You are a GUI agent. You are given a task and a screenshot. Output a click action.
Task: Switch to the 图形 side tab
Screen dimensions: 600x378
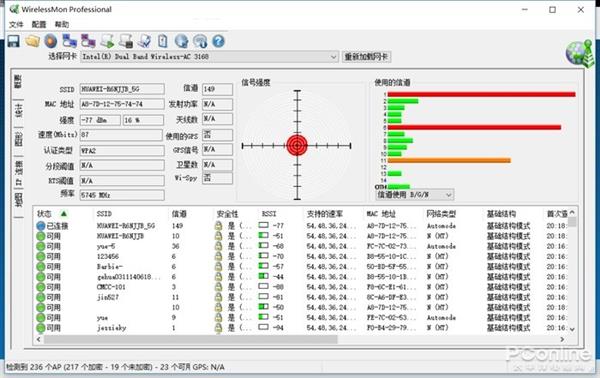pyautogui.click(x=18, y=139)
